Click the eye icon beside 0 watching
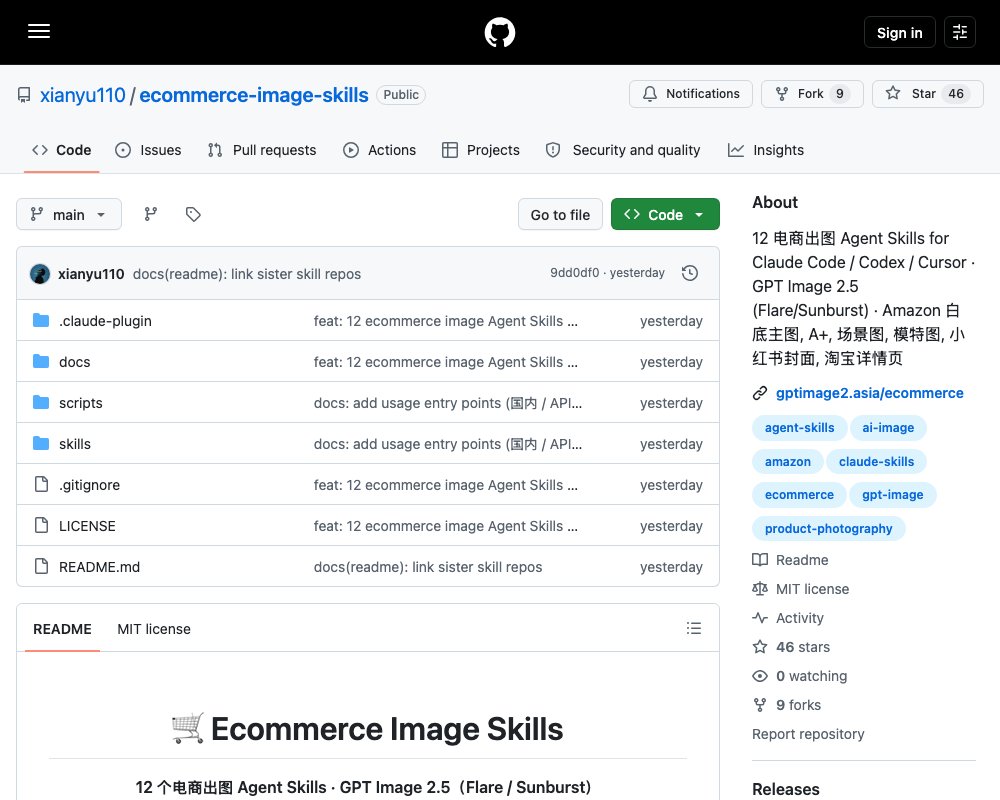This screenshot has width=1000, height=800. click(760, 676)
